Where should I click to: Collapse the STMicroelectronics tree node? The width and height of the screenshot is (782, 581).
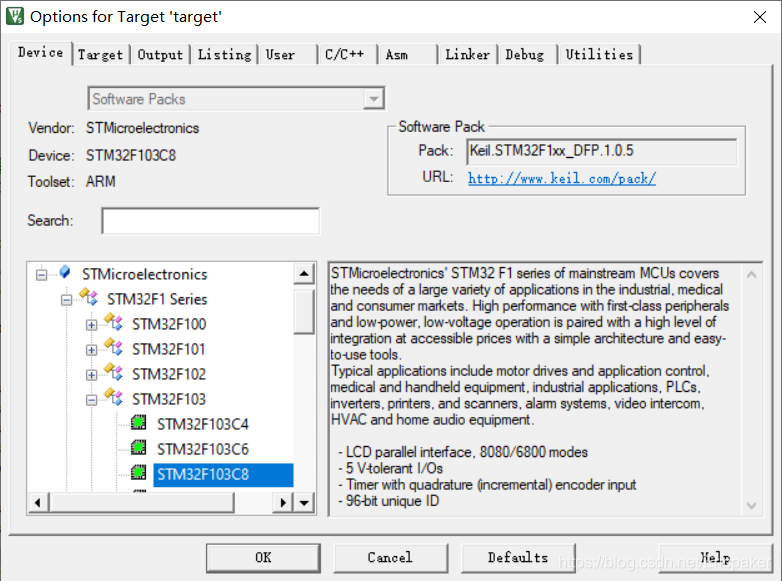pos(41,275)
